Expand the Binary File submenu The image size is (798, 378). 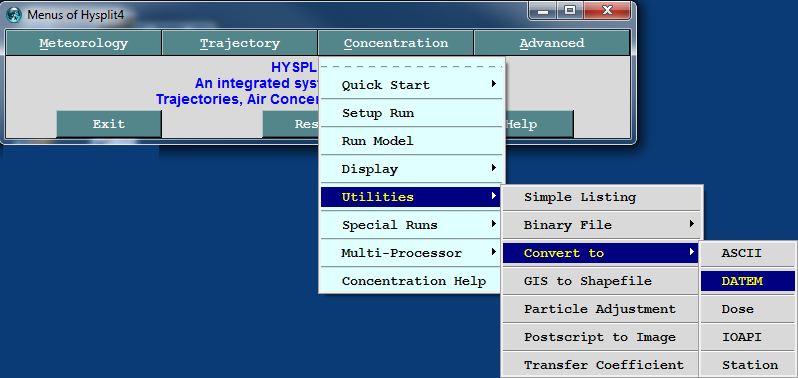(x=602, y=225)
